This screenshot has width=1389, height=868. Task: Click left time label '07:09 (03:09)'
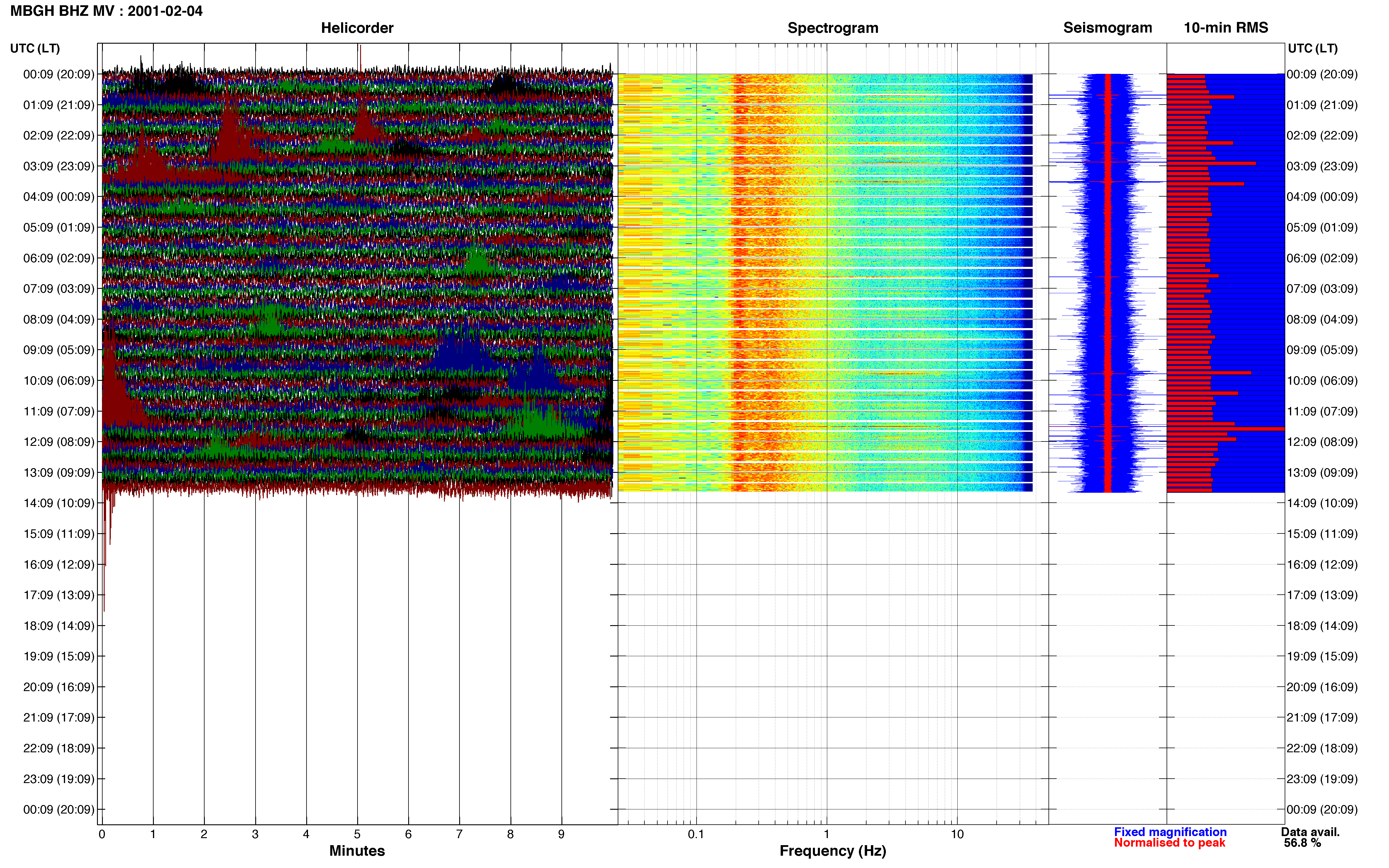(59, 289)
